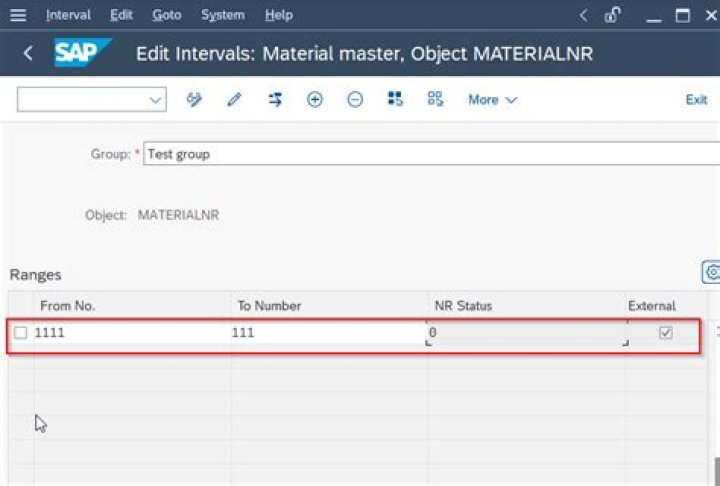720x486 pixels.
Task: Click the select all rows icon
Action: (395, 100)
